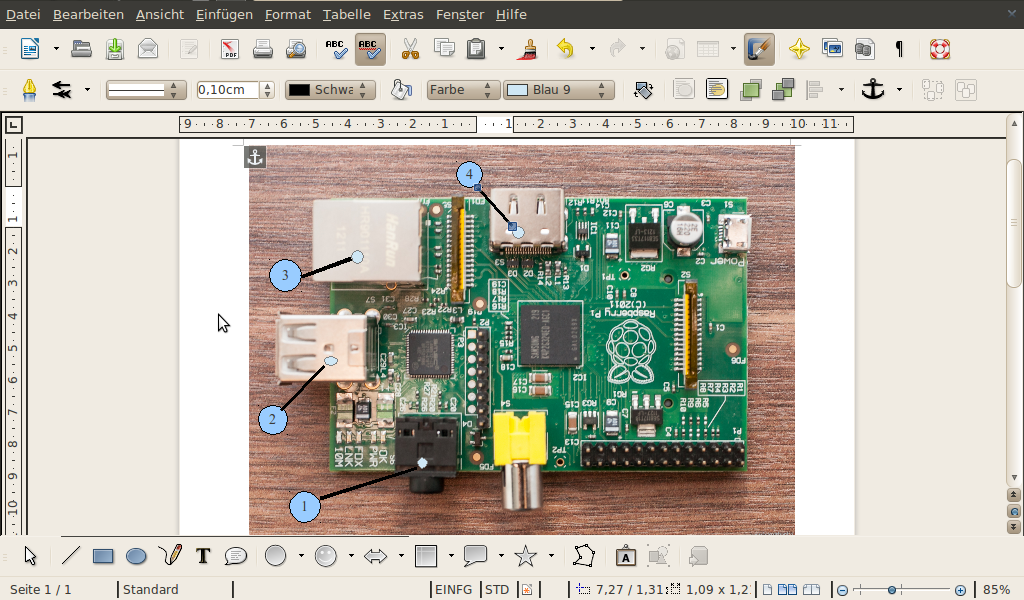The image size is (1024, 600).
Task: Open Fontwork Gallery icon
Action: [x=626, y=556]
